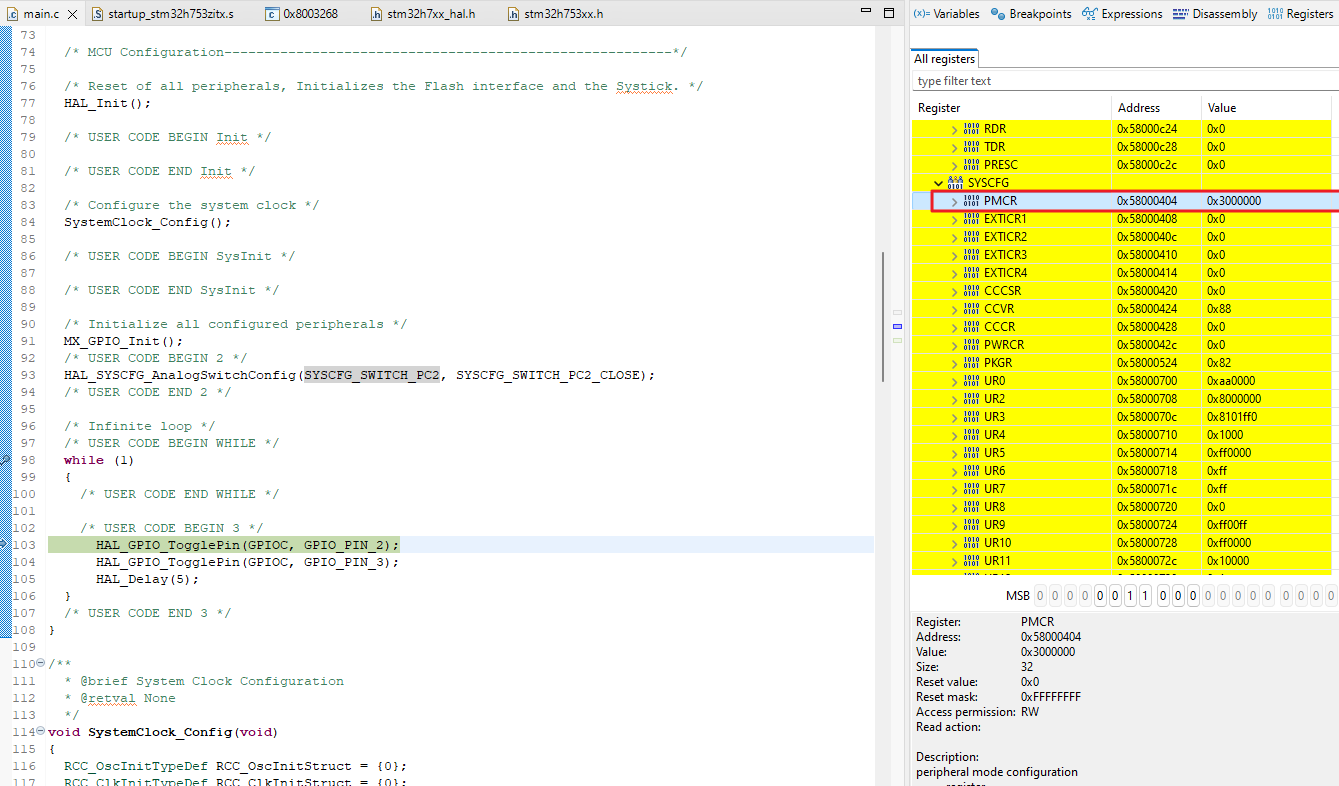Expand the EXTICR1 register entry

coord(956,218)
